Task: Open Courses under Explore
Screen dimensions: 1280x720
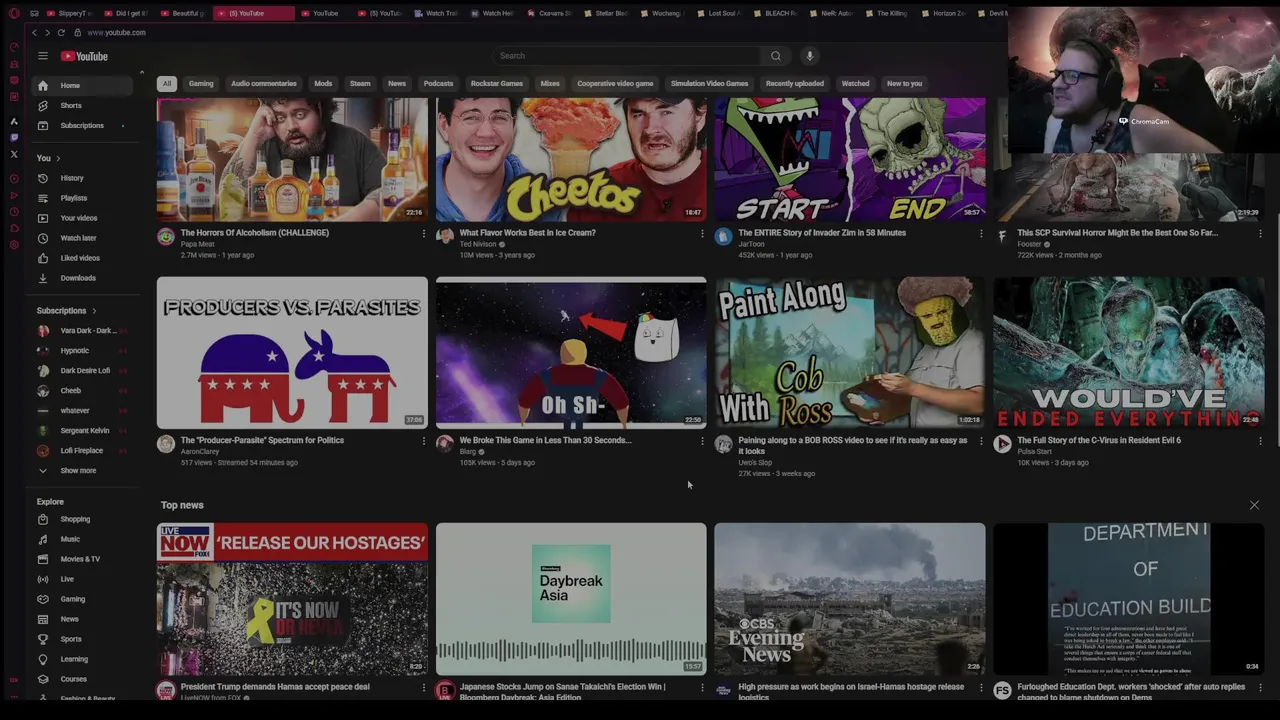Action: point(80,679)
